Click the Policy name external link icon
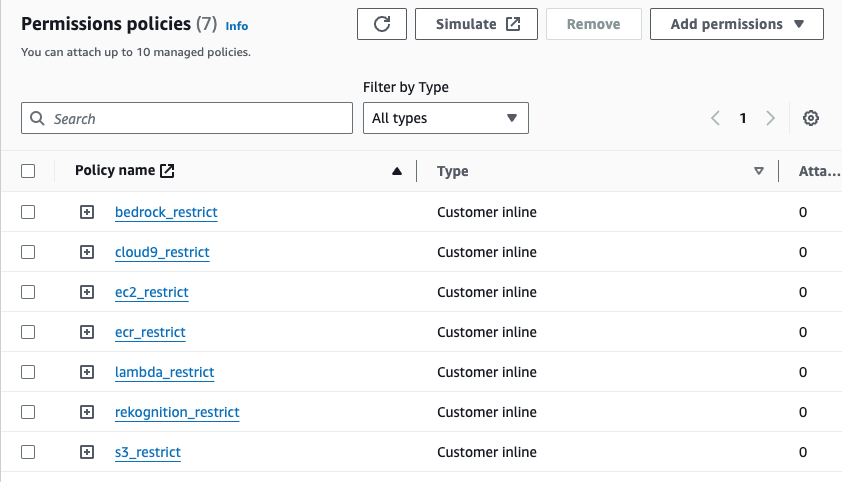The height and width of the screenshot is (482, 842). [167, 171]
